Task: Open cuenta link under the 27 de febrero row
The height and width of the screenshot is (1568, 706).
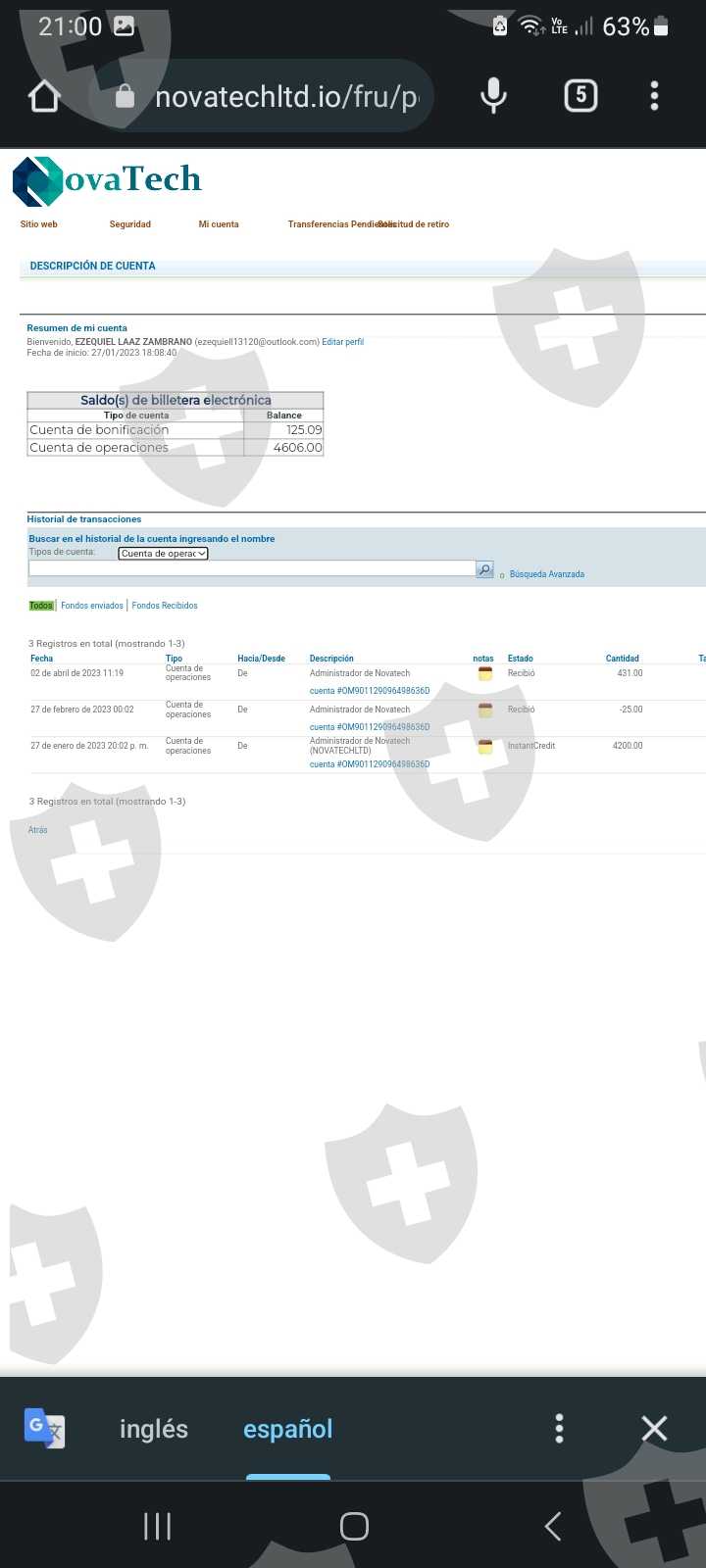Action: coord(370,727)
